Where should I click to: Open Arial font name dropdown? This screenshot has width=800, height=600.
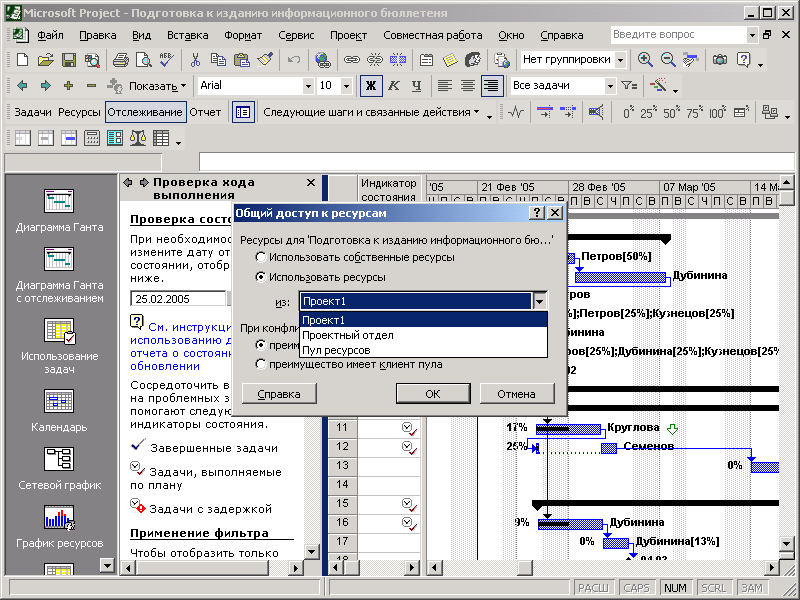(308, 86)
